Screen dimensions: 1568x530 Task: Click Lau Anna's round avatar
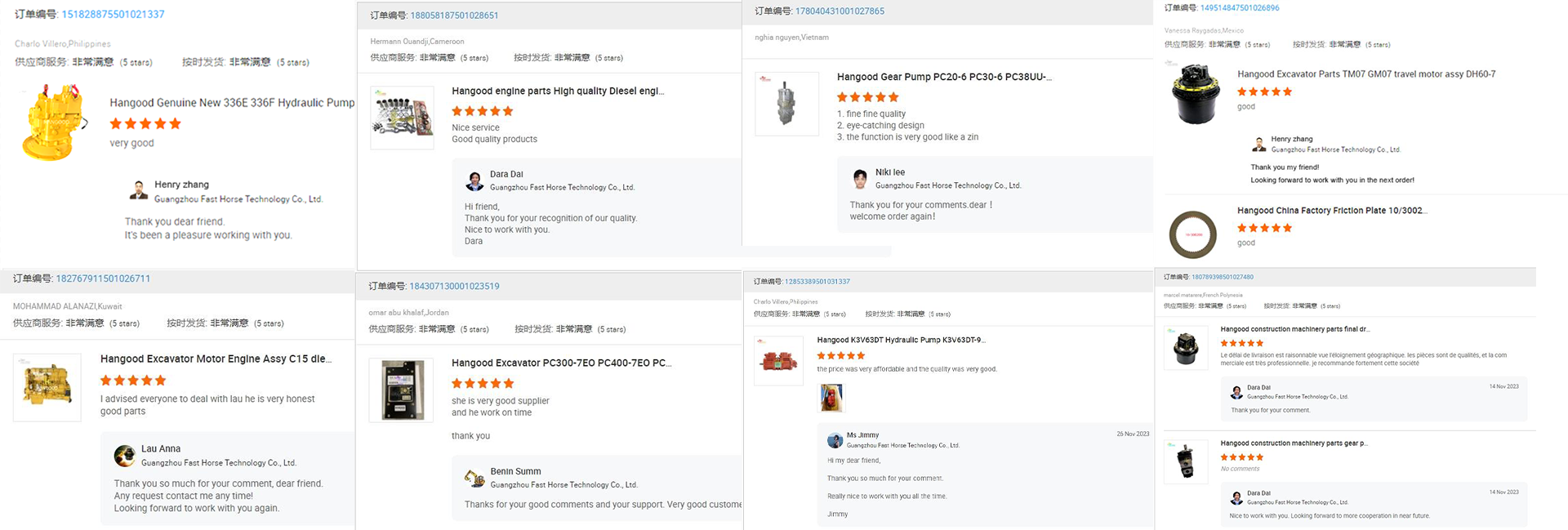tap(125, 456)
